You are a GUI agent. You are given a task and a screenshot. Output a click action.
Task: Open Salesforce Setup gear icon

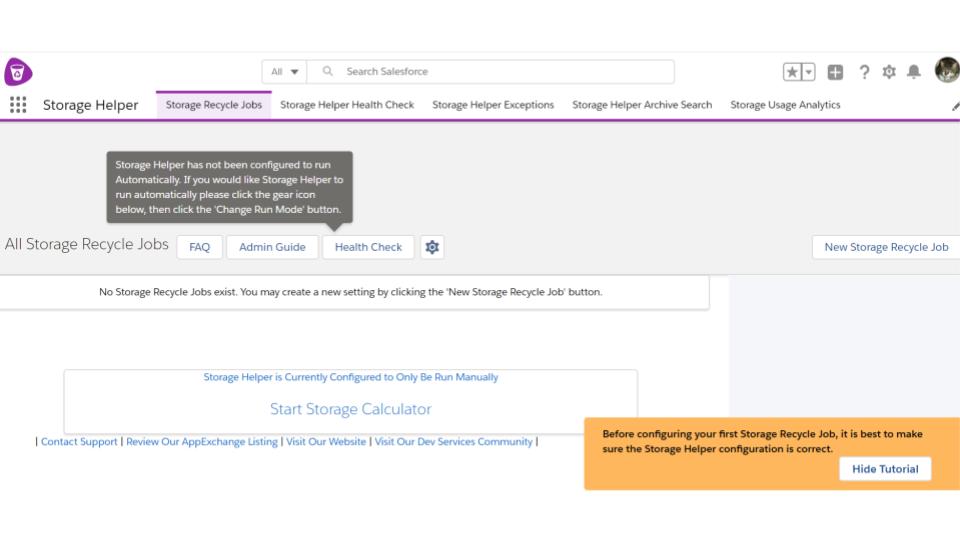[889, 72]
